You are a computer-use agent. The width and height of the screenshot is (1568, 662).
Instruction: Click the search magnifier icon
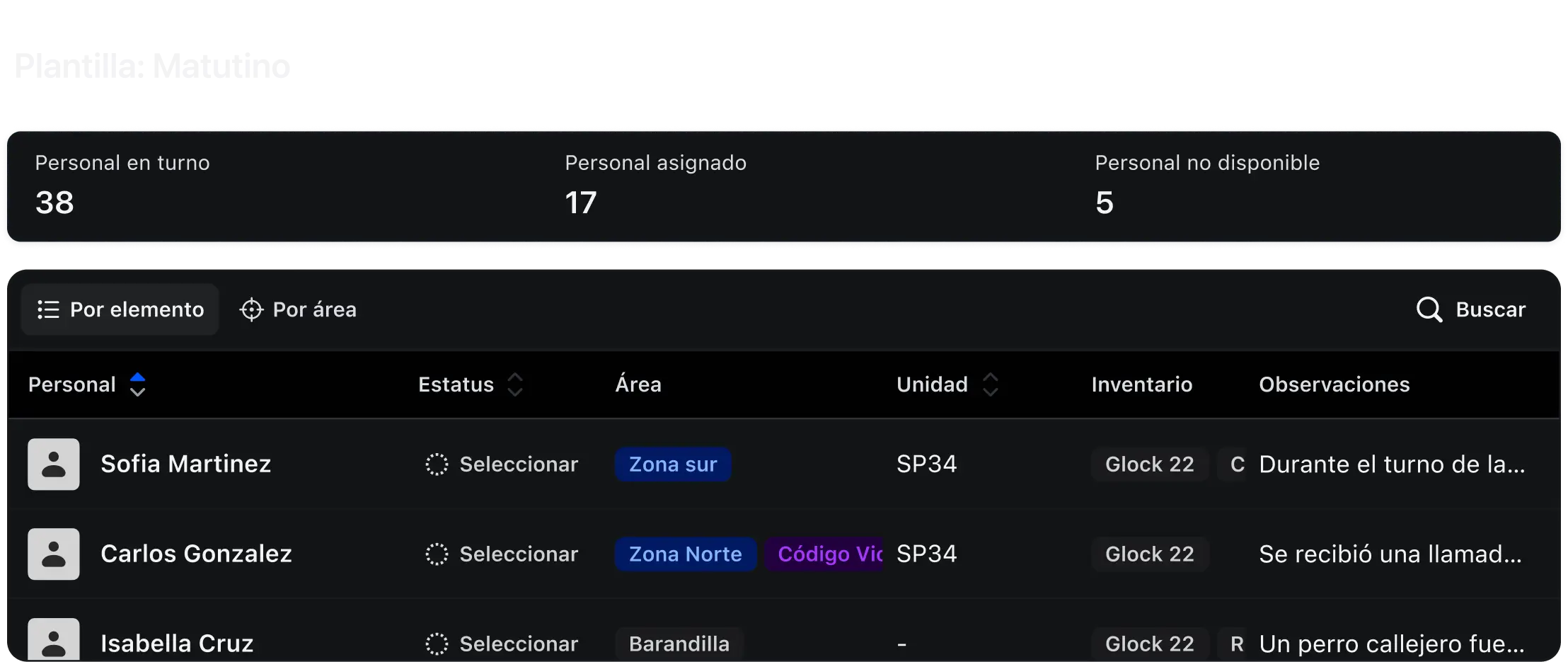(x=1429, y=309)
